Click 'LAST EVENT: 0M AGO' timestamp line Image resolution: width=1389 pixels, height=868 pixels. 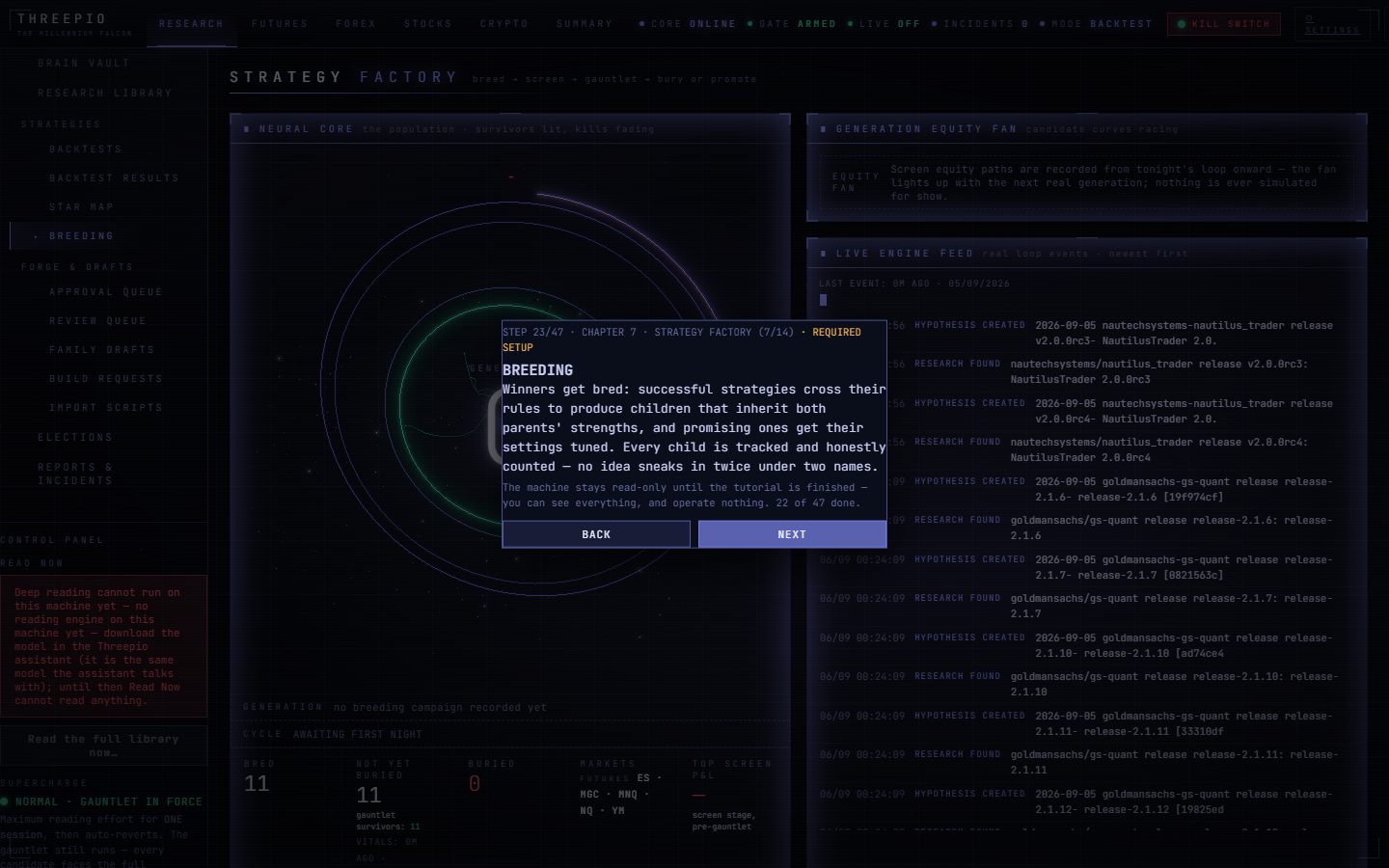pos(914,284)
